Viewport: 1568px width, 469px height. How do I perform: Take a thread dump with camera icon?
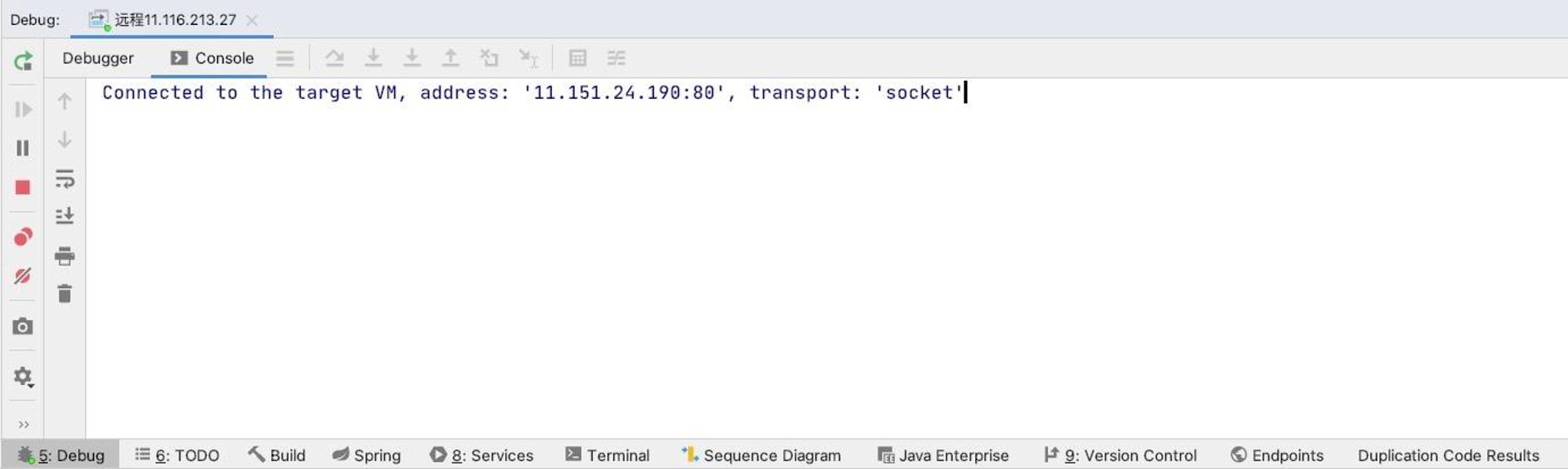pos(23,326)
